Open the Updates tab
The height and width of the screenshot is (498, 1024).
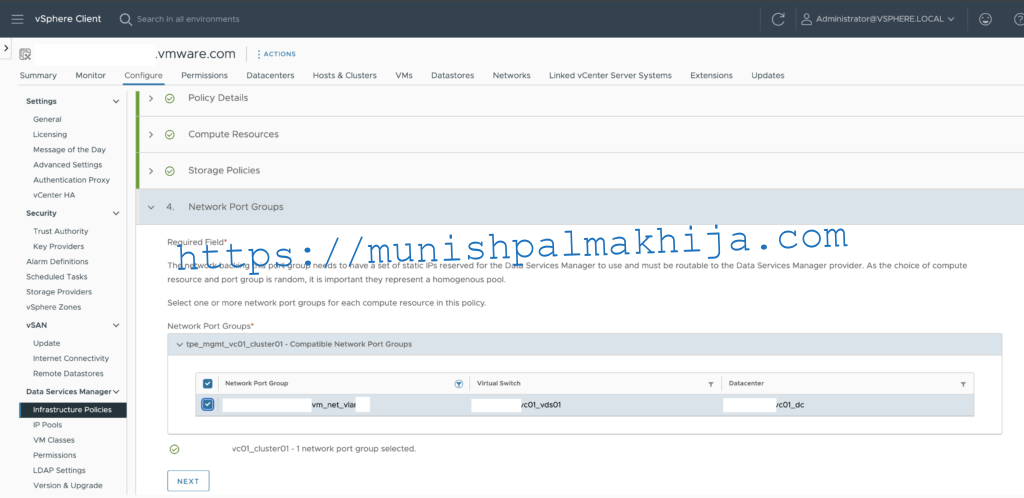[x=767, y=75]
